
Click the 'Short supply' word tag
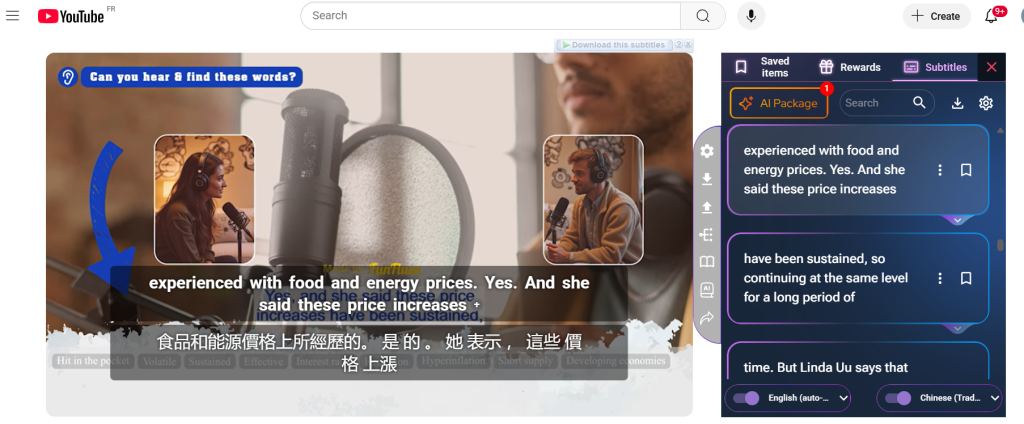tap(525, 361)
